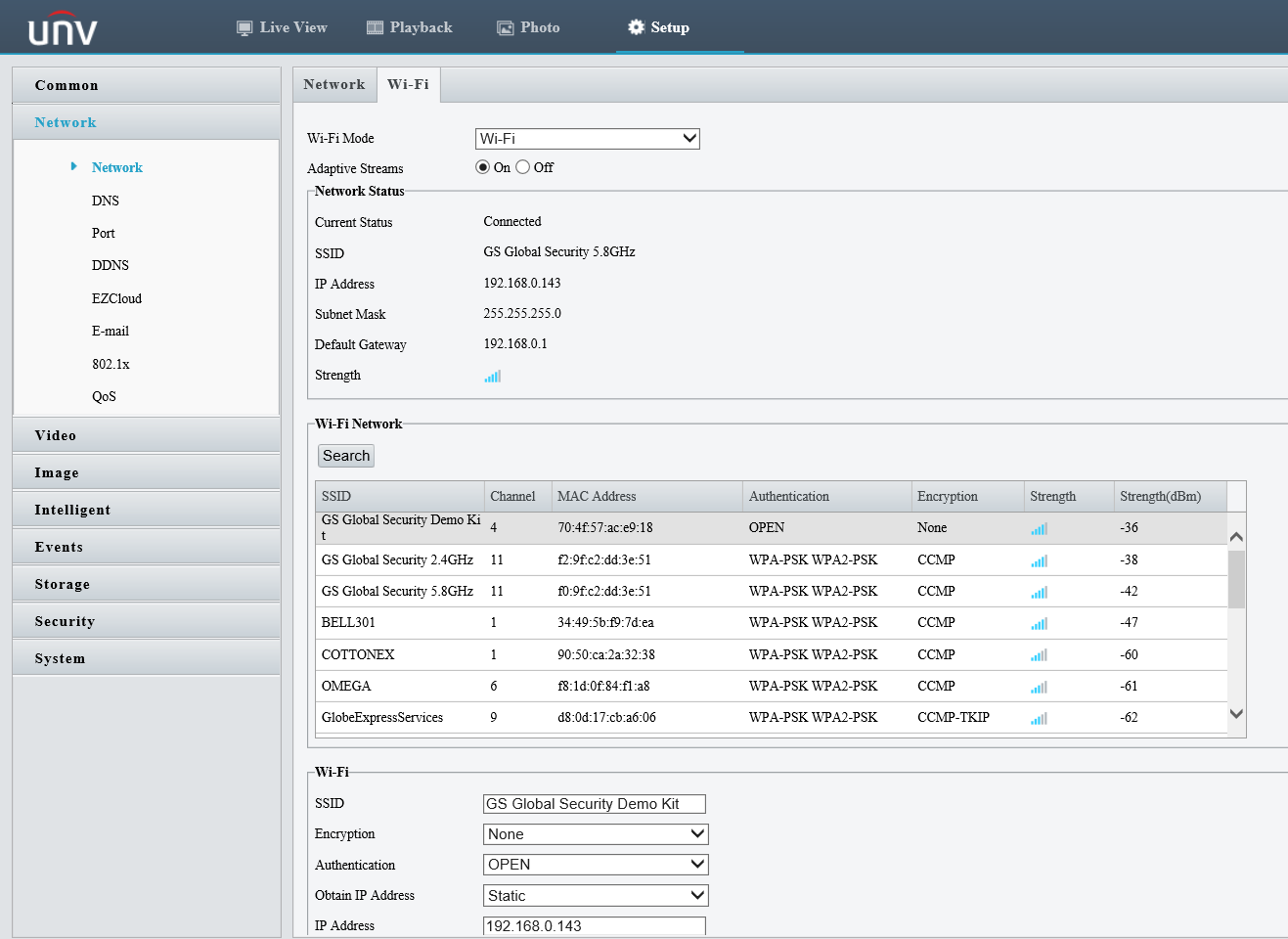Open QoS settings
Screen dimensions: 1288x939
coord(104,396)
